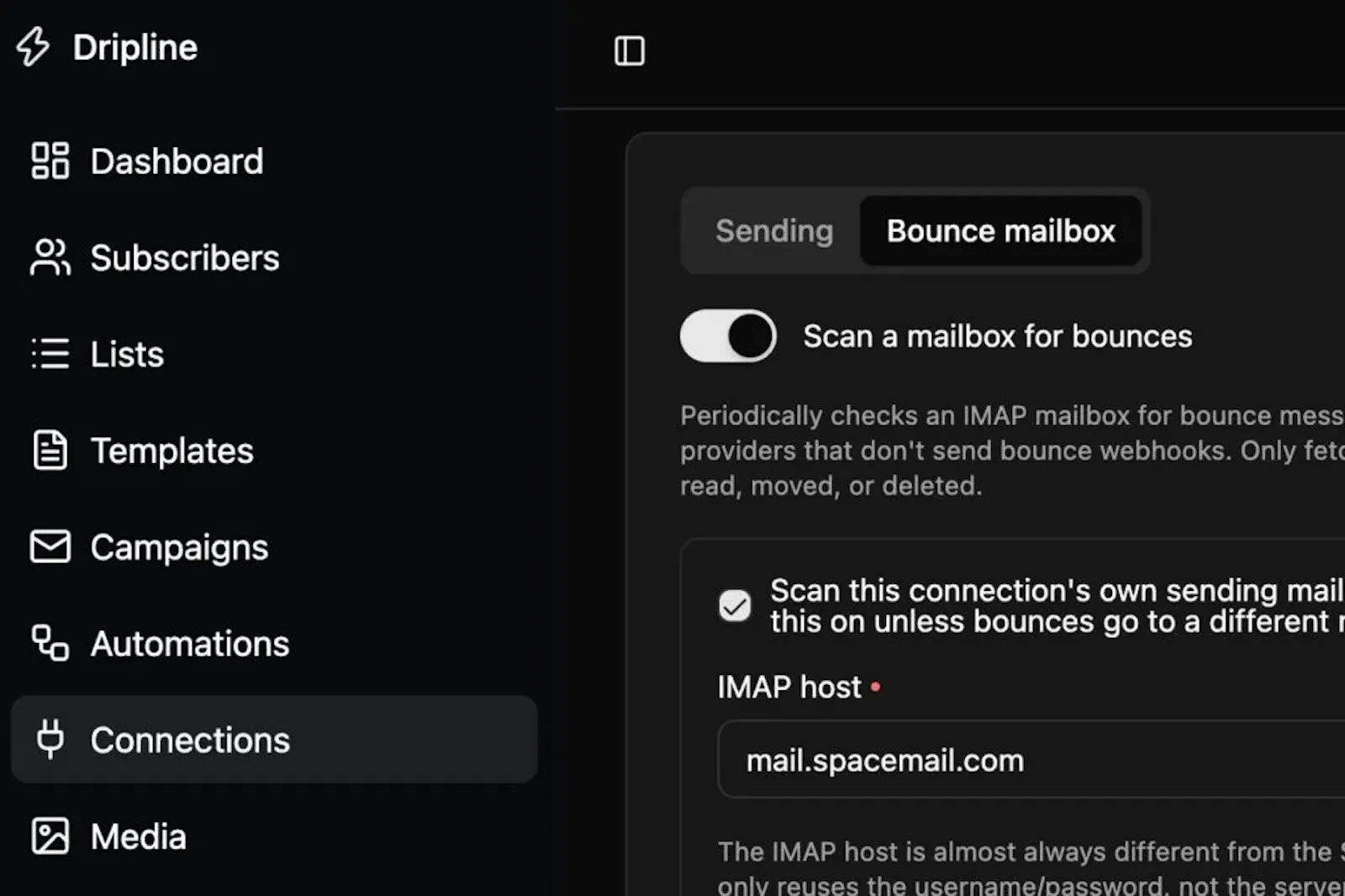Screen dimensions: 1345x896
Task: Click the "The IMAP host is almost always different" hint
Action: 1031,867
